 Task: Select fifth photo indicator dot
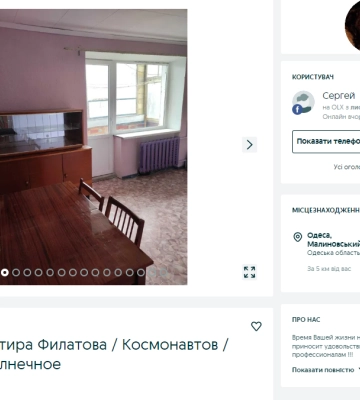coord(50,273)
